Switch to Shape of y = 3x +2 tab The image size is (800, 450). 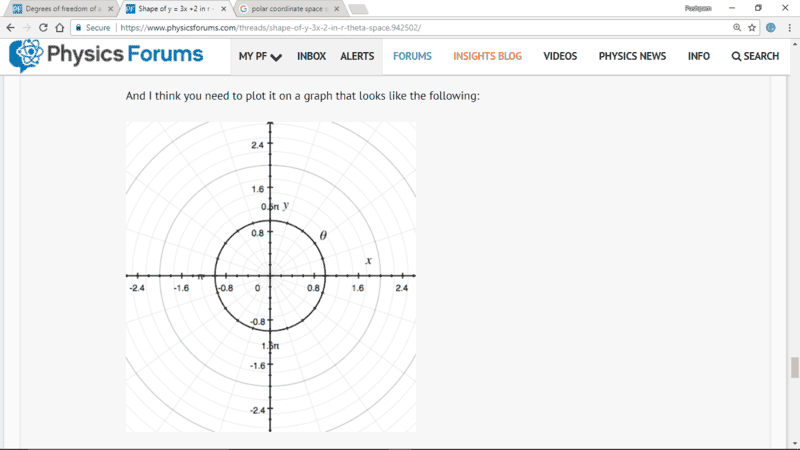pos(174,9)
